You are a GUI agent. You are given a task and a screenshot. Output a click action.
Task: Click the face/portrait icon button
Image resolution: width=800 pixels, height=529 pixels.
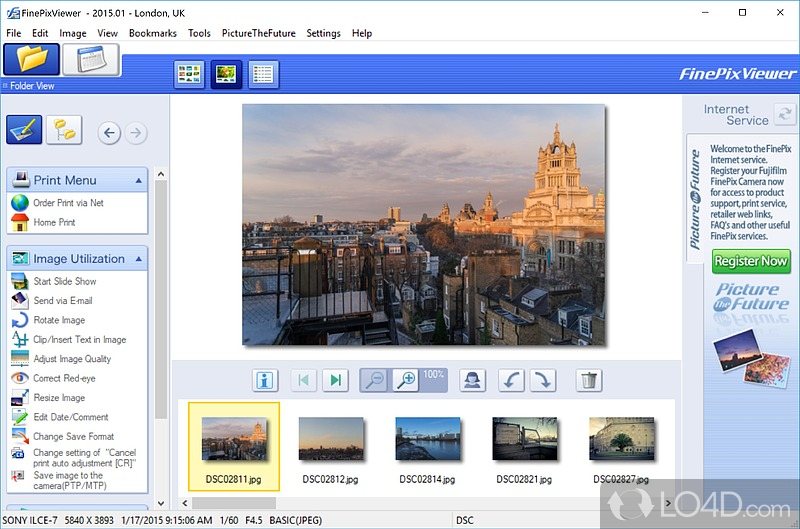pos(472,381)
